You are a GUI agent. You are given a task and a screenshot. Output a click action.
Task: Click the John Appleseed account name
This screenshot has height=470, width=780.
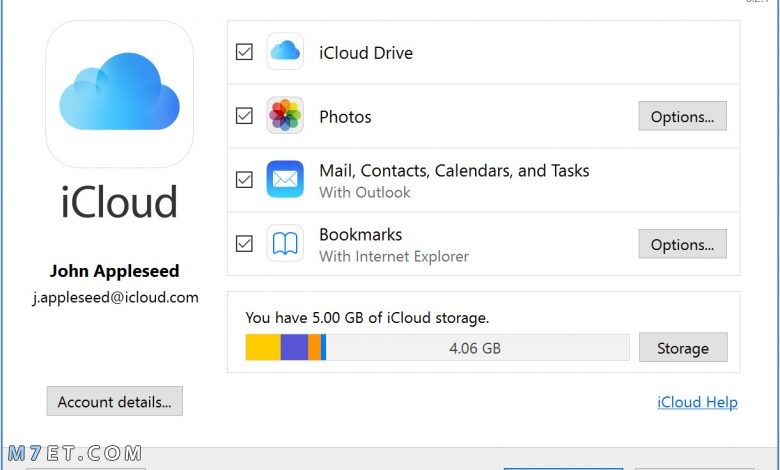click(114, 271)
